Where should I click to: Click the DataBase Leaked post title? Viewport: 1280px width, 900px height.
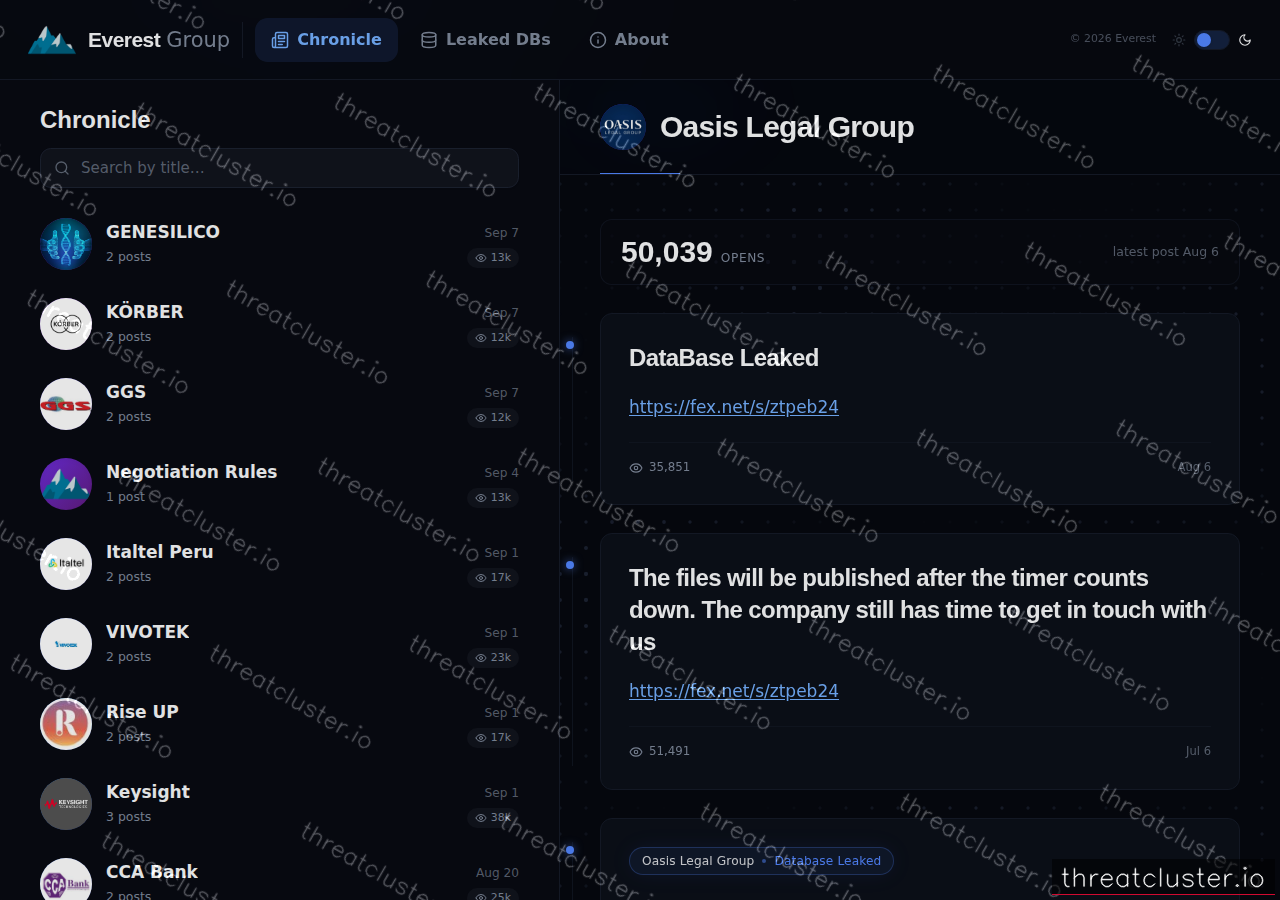pos(724,358)
